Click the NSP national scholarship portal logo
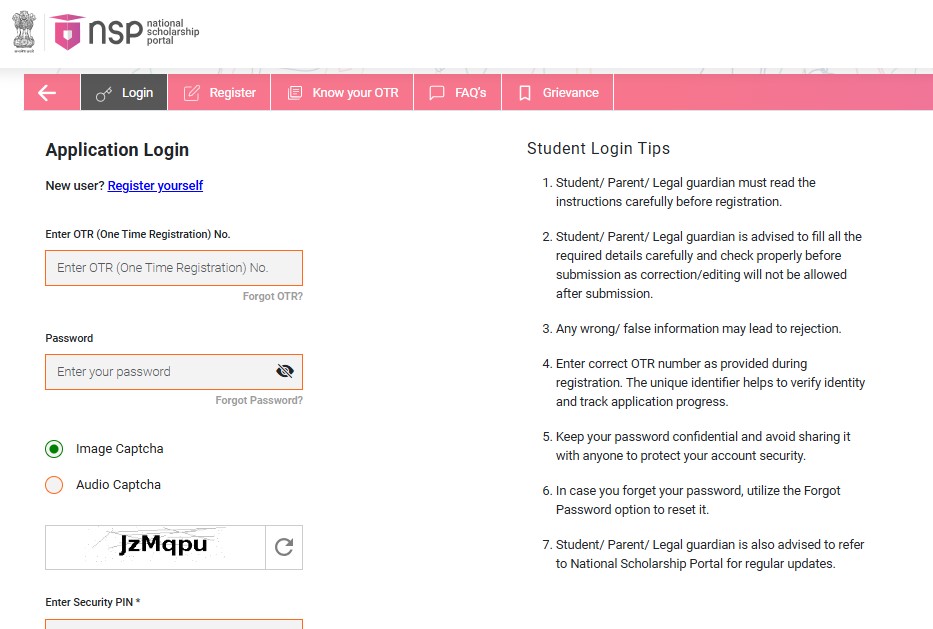 pos(126,32)
